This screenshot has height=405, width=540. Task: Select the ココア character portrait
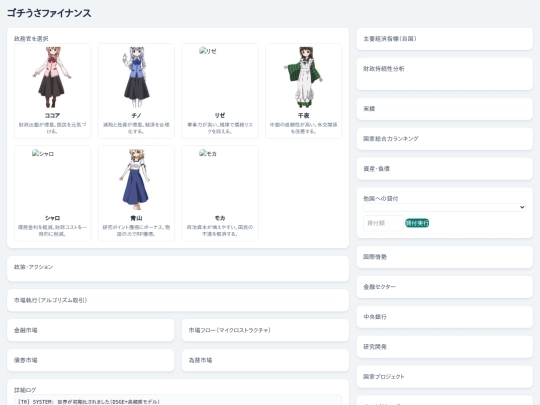coord(52,77)
